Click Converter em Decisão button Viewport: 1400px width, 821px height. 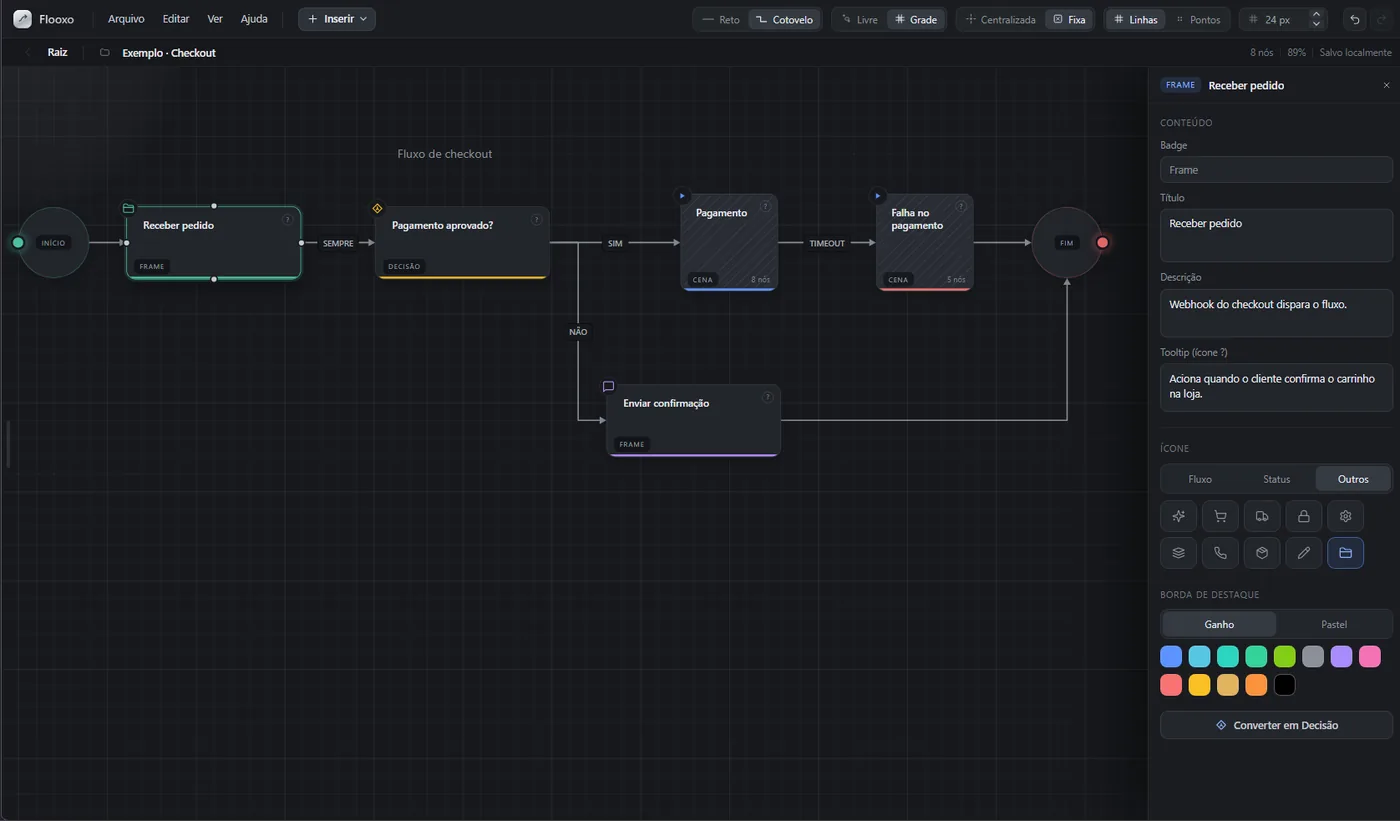[1276, 725]
